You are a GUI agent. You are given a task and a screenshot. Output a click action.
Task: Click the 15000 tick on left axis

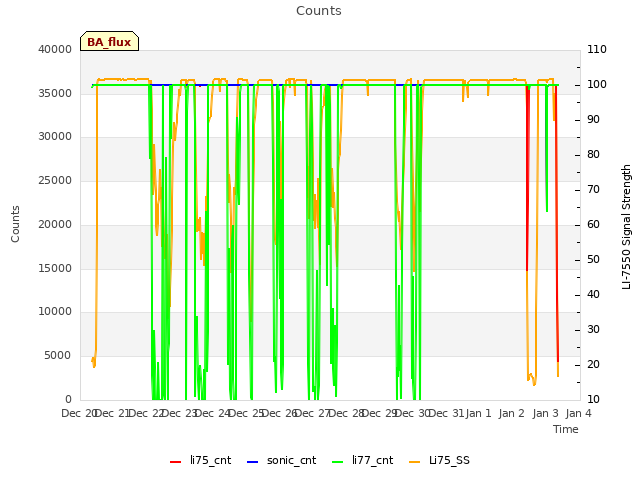[55, 268]
